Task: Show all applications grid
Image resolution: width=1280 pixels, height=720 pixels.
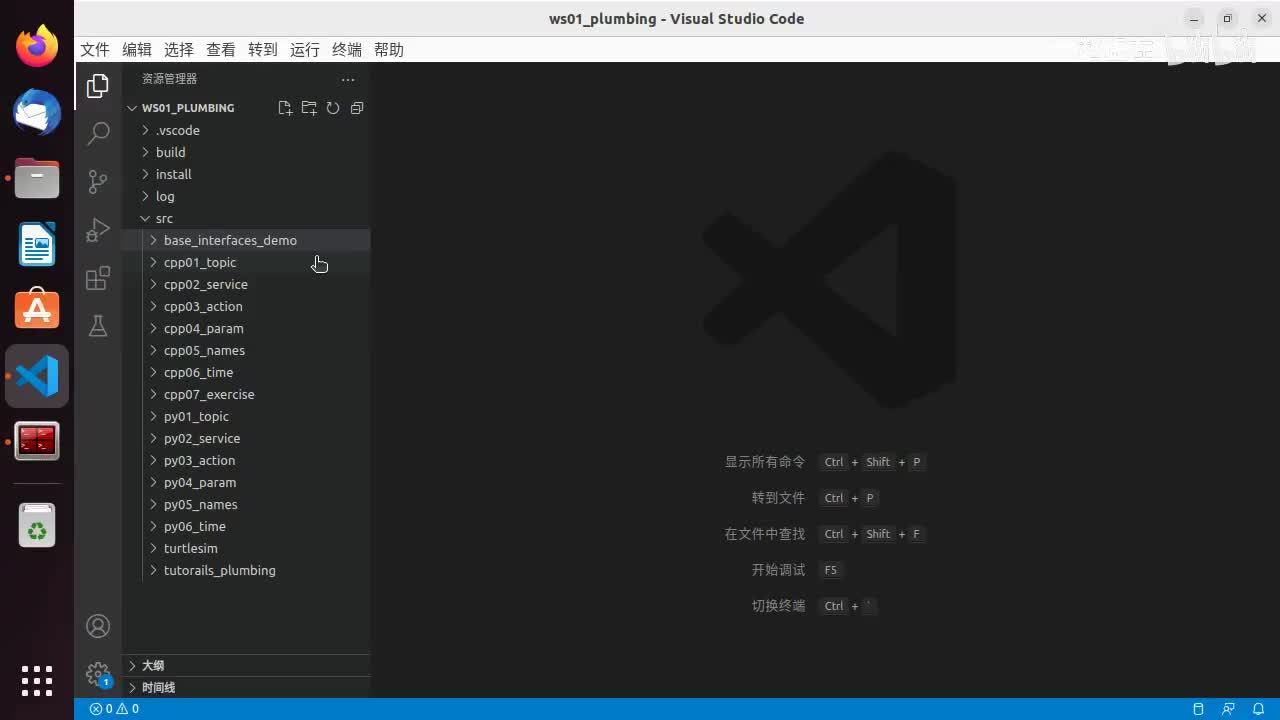Action: click(x=37, y=681)
